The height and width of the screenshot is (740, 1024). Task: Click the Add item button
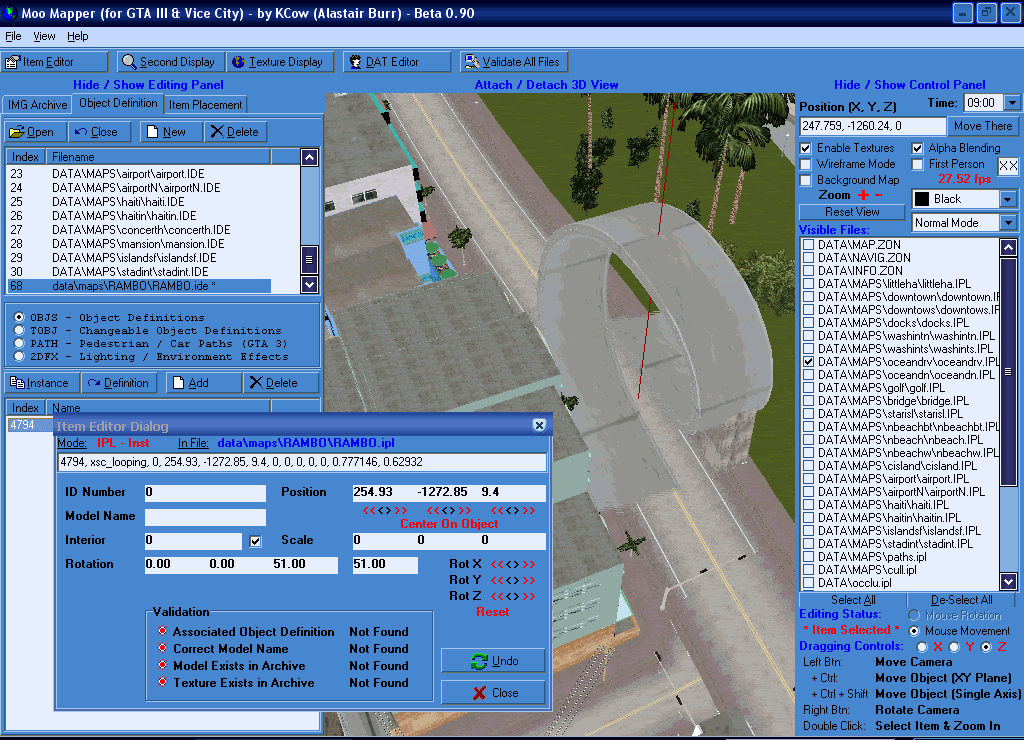[204, 383]
